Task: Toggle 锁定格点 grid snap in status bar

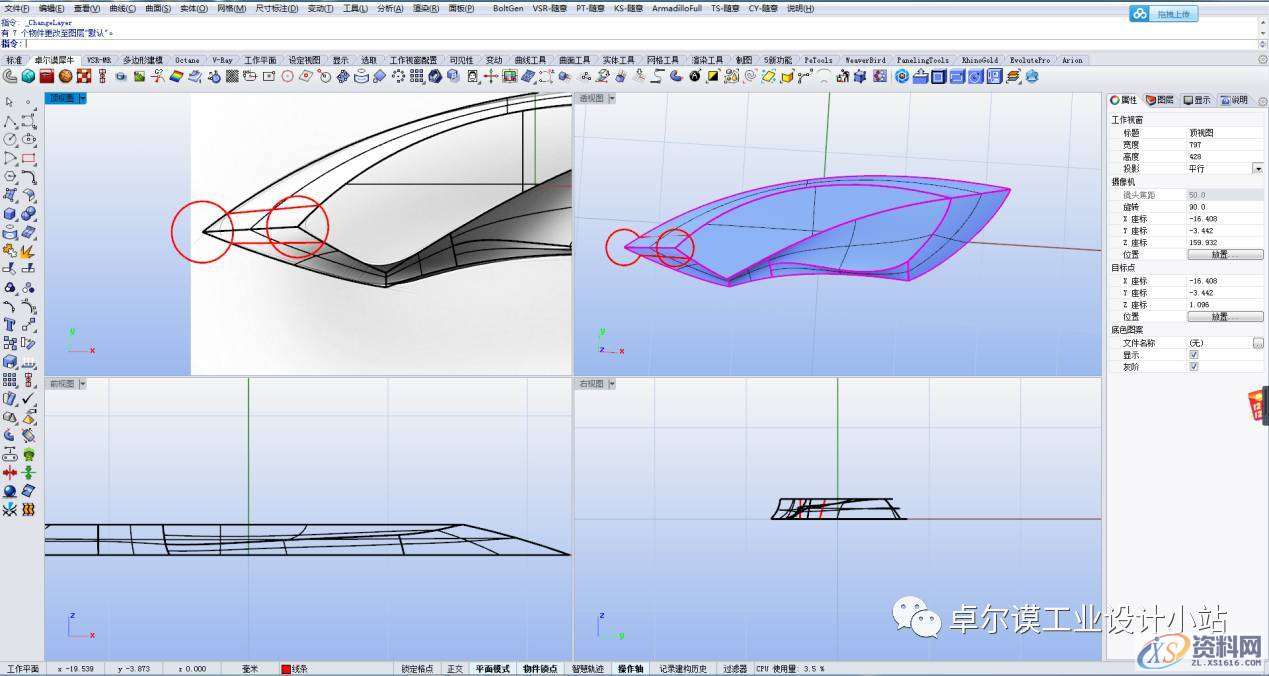Action: [x=417, y=668]
